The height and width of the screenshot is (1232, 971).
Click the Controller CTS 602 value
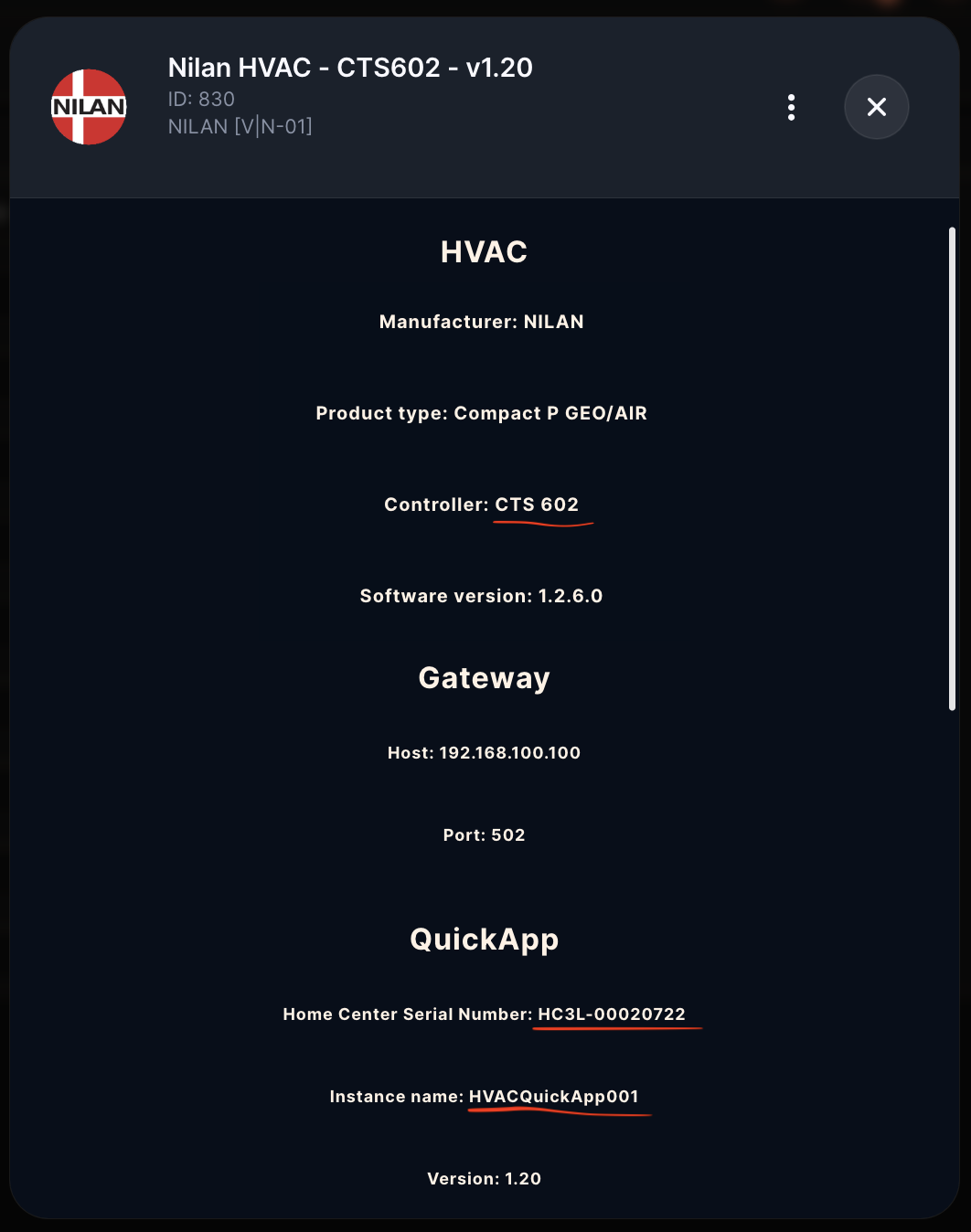point(537,504)
